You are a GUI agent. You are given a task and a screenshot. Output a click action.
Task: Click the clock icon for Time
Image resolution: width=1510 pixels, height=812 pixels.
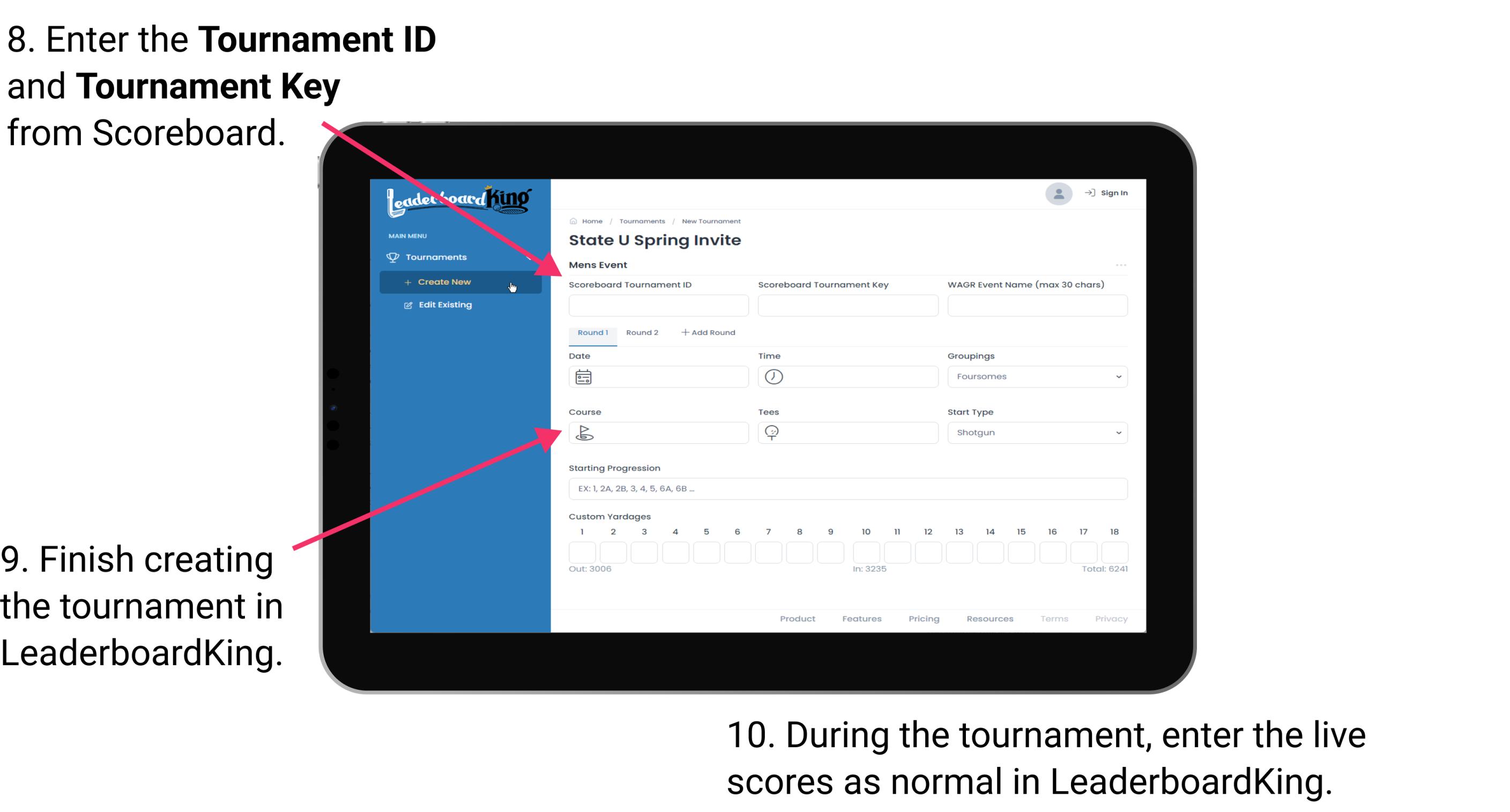774,376
